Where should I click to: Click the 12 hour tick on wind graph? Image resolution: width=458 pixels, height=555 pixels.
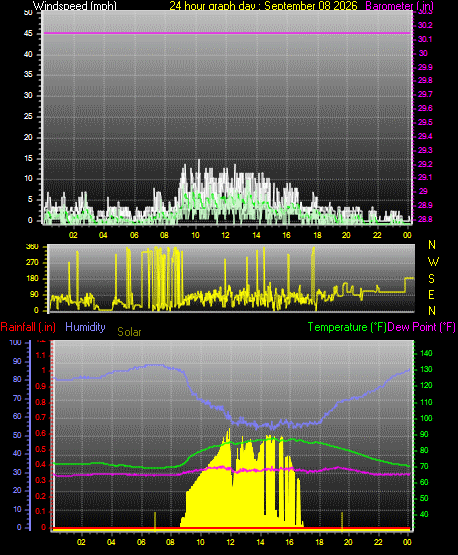pyautogui.click(x=225, y=235)
